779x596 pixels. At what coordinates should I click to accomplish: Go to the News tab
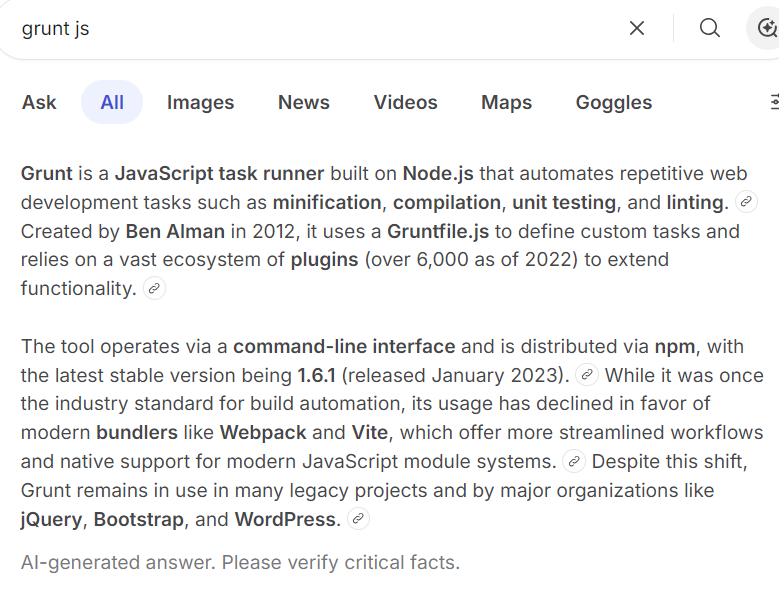tap(304, 102)
